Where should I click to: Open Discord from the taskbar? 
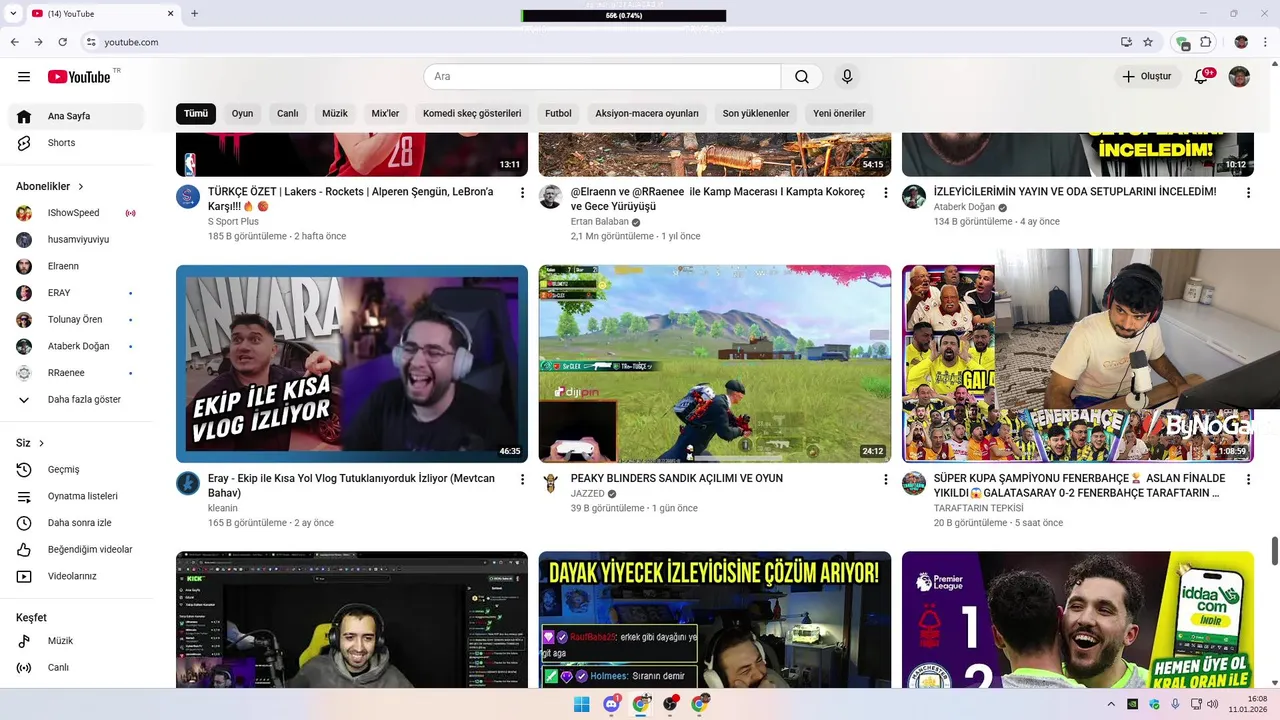tap(611, 704)
